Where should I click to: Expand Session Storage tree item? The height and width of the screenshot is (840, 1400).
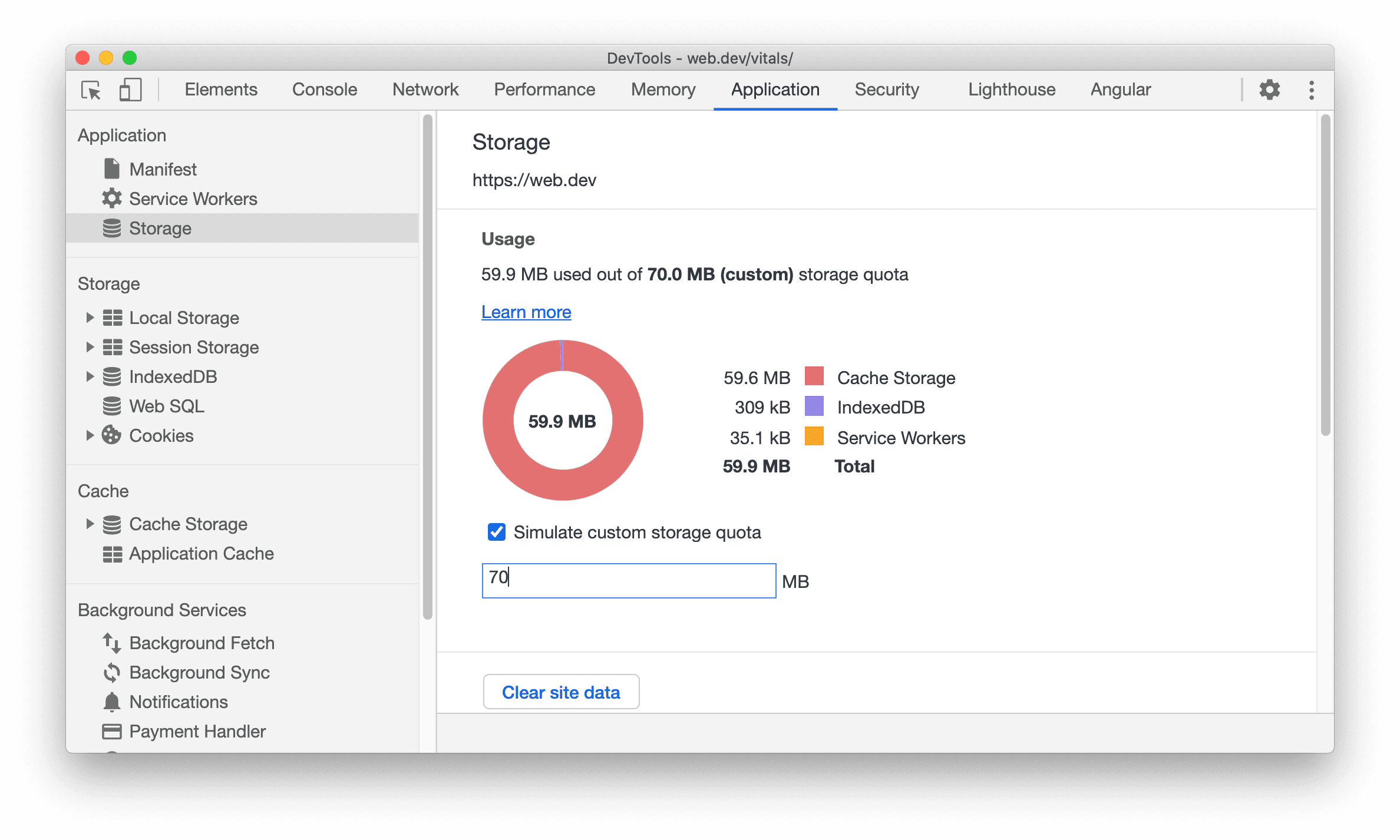(87, 347)
